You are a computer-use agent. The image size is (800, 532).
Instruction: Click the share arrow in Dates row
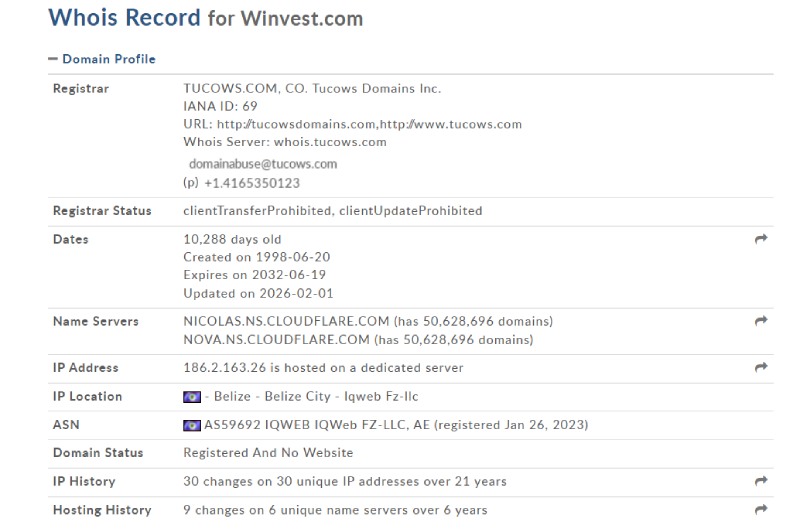click(761, 239)
